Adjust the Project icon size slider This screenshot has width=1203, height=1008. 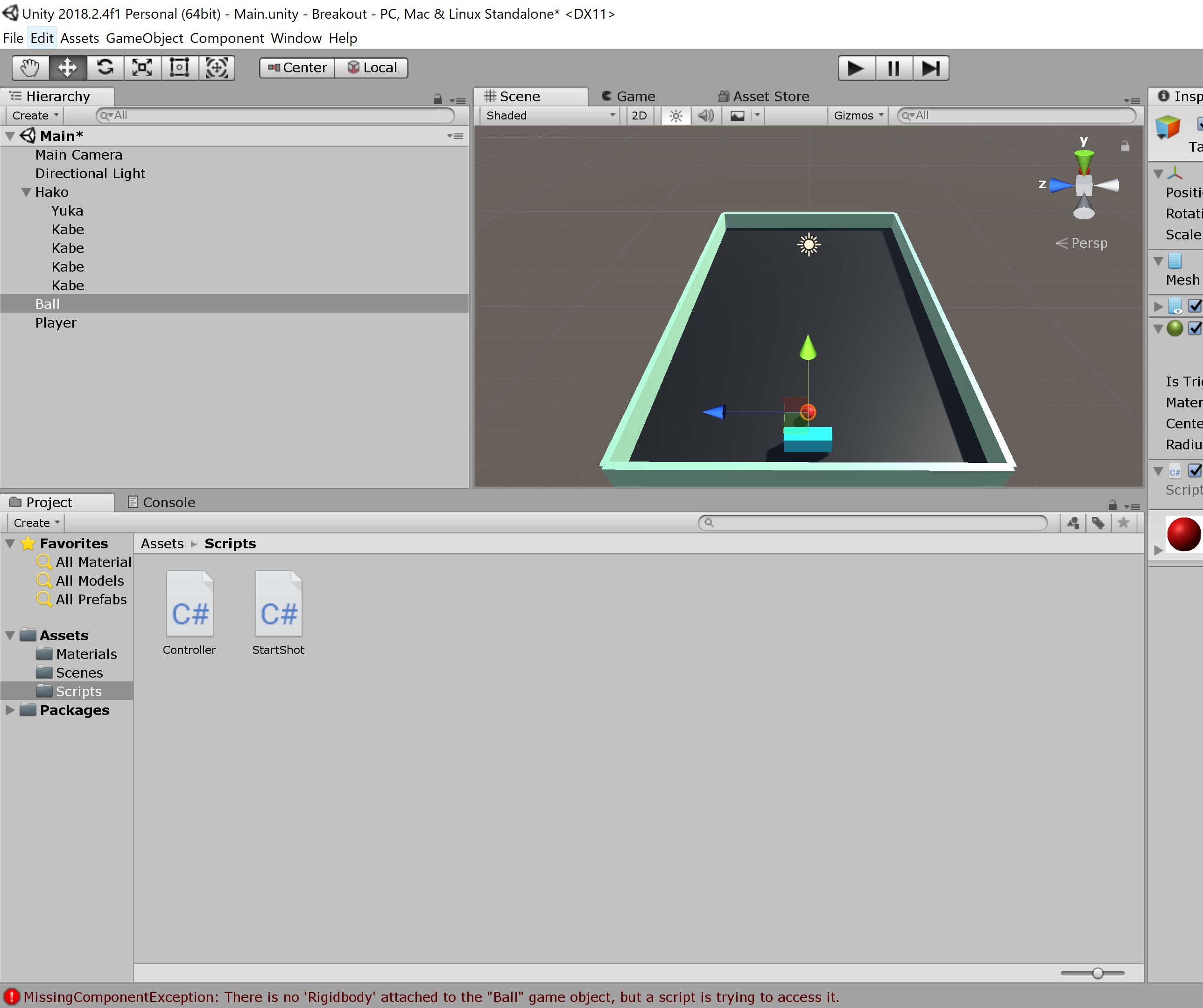(x=1093, y=973)
